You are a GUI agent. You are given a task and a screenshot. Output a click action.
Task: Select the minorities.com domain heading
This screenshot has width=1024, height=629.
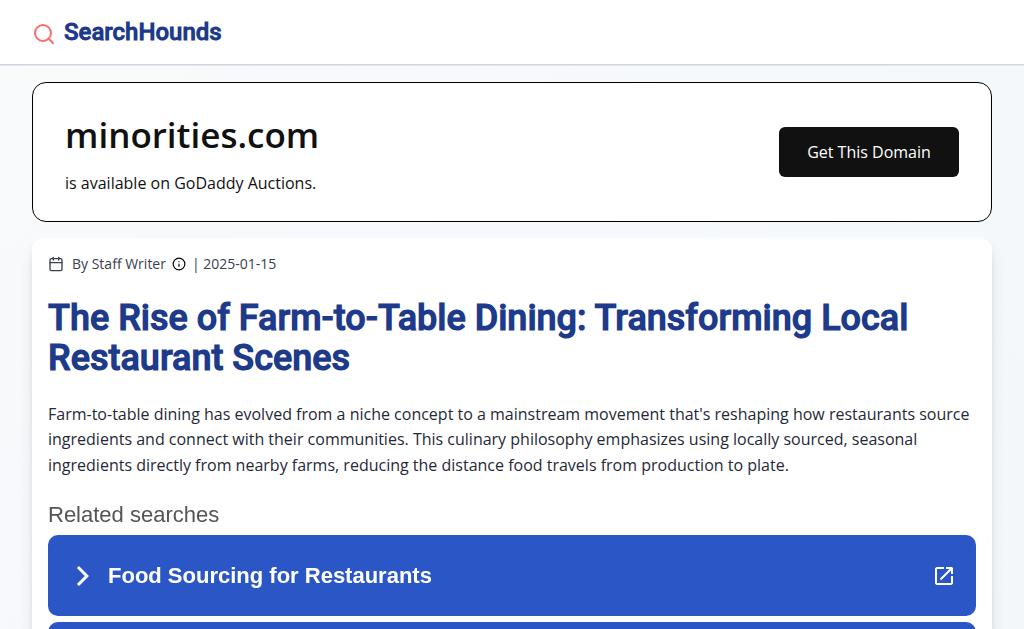[x=192, y=136]
